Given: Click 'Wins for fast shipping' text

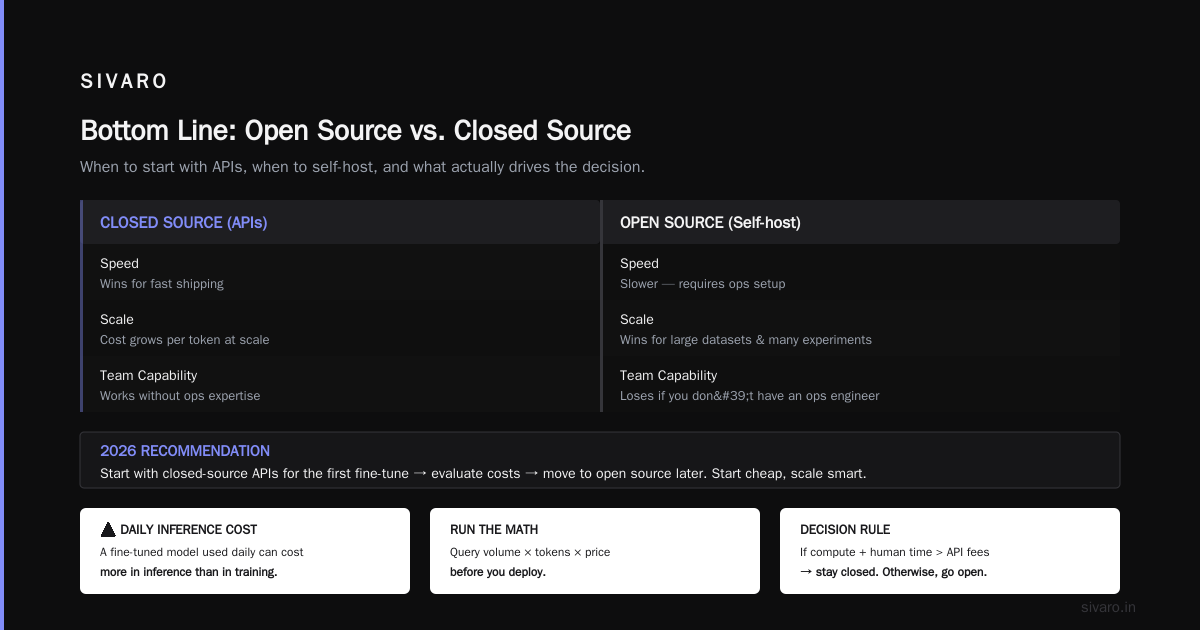Looking at the screenshot, I should [x=162, y=284].
